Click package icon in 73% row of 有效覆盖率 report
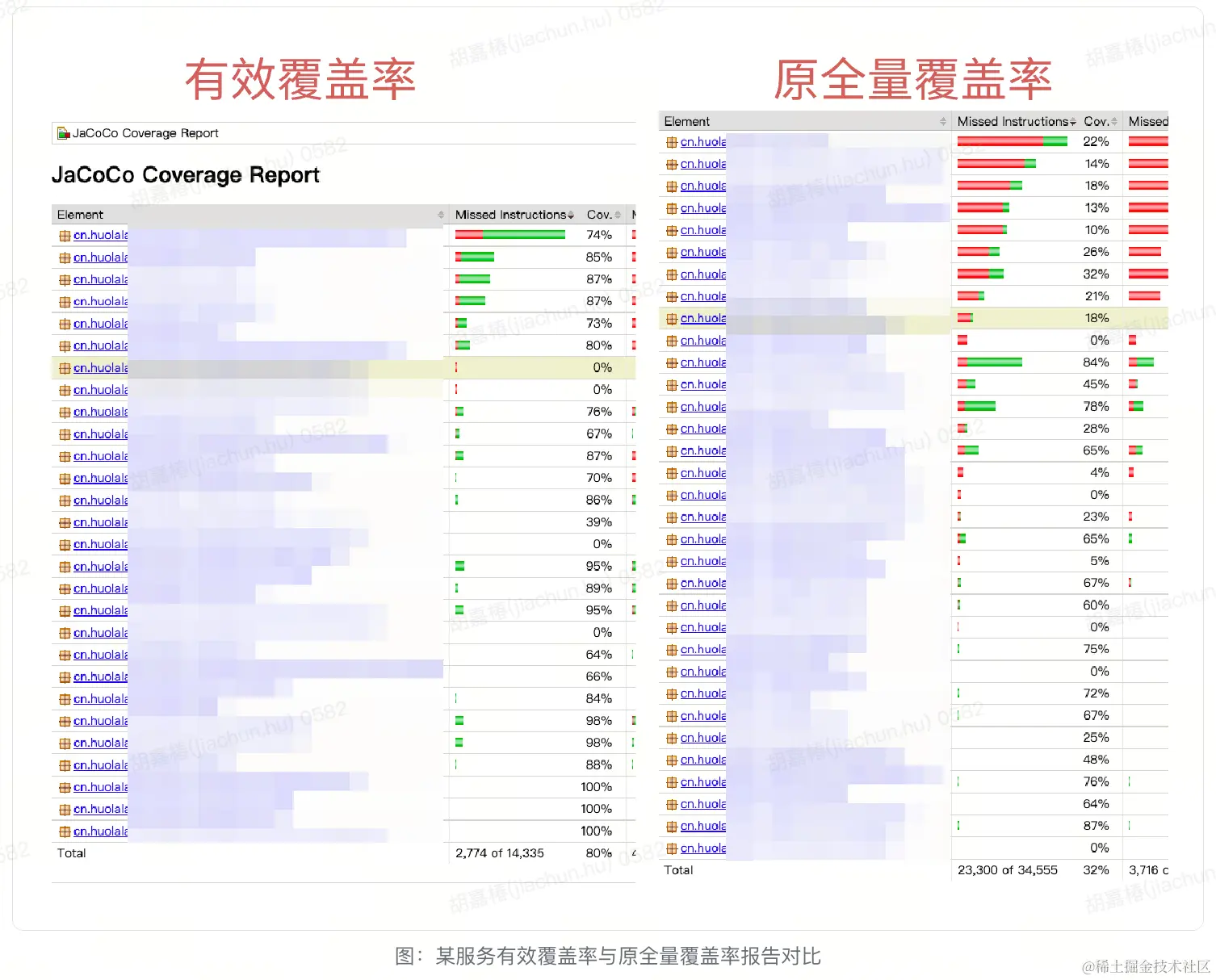Screen dimensions: 1216x980 click(65, 324)
